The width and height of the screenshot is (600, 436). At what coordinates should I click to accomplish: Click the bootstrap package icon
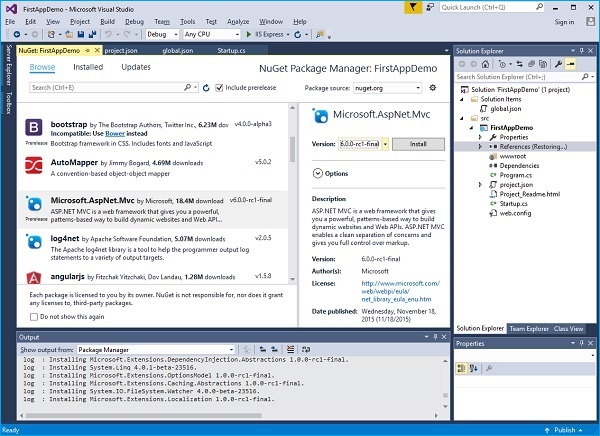click(33, 128)
